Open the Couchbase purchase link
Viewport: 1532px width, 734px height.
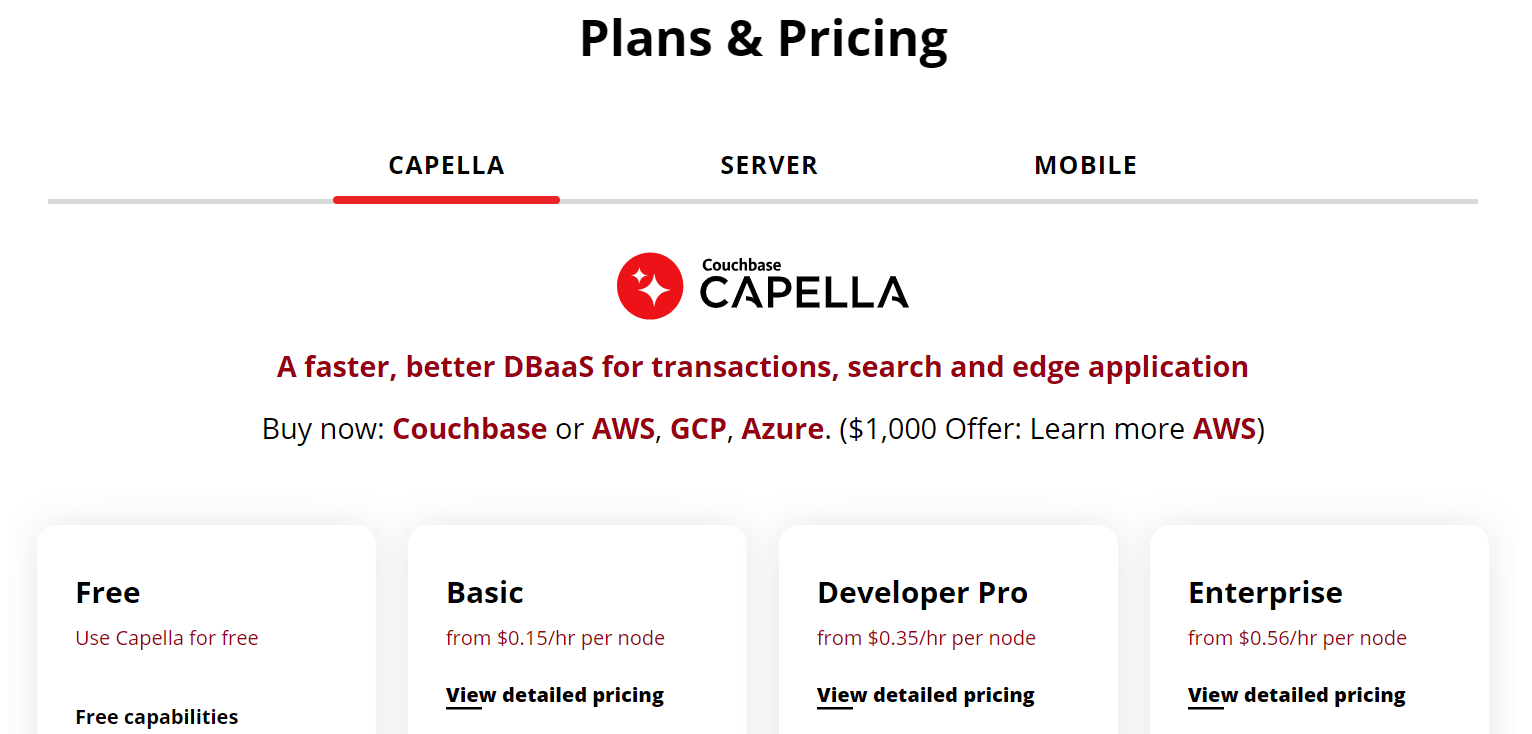[469, 428]
